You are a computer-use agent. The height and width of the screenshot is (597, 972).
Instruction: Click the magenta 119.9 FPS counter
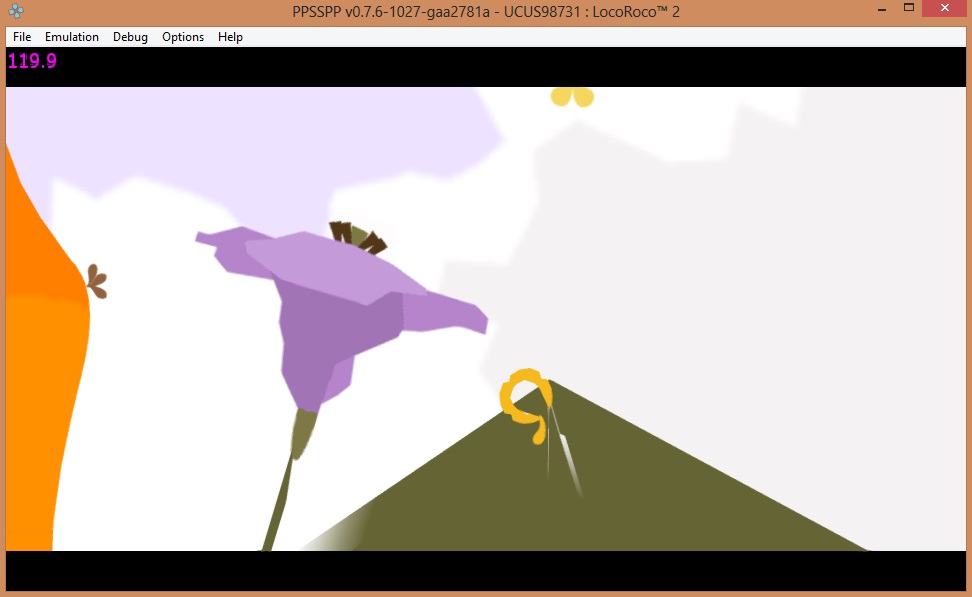point(32,60)
